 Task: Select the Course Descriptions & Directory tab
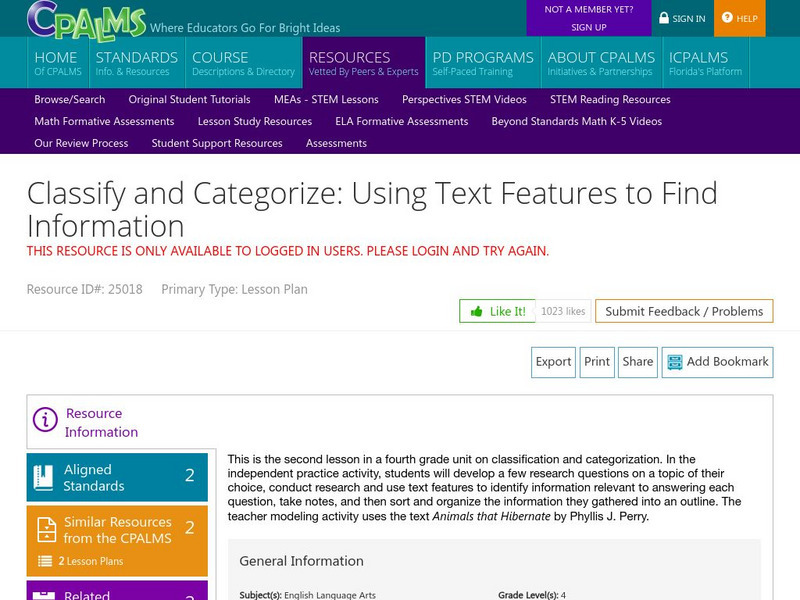(243, 63)
